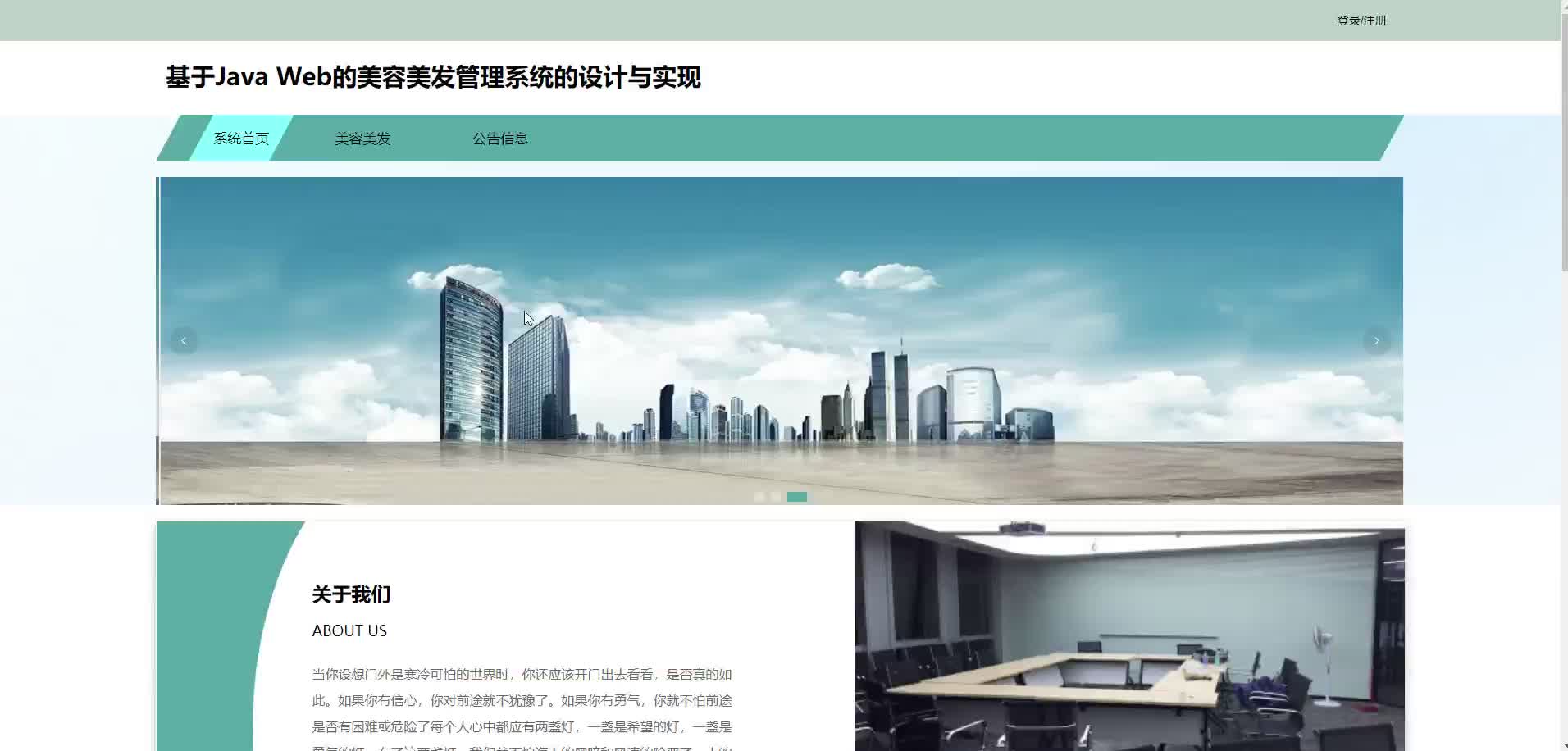Open the 登录/注册 login link
1568x751 pixels.
1361,20
